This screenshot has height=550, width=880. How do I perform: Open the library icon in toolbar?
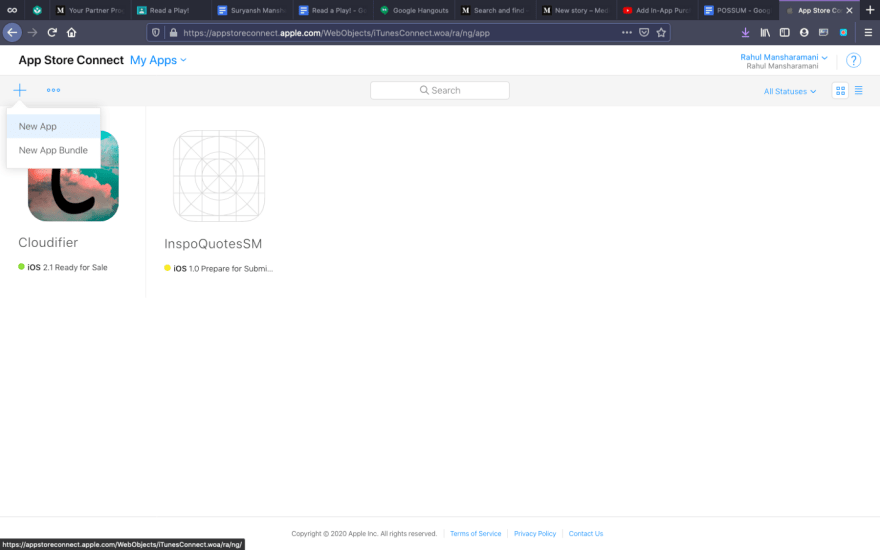coord(765,33)
